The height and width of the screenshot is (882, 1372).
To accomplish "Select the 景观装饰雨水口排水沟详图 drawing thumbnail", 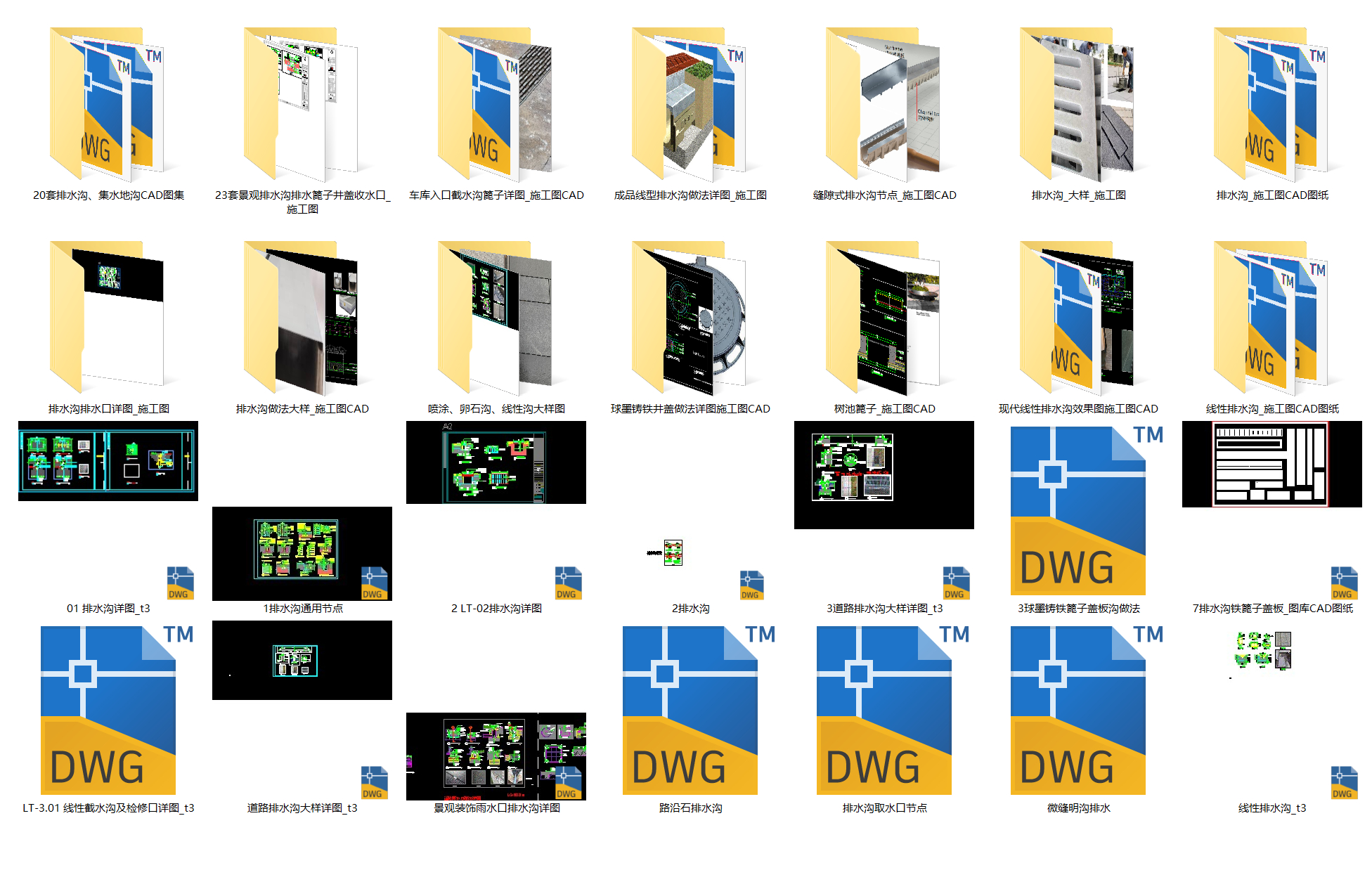I will 496,756.
